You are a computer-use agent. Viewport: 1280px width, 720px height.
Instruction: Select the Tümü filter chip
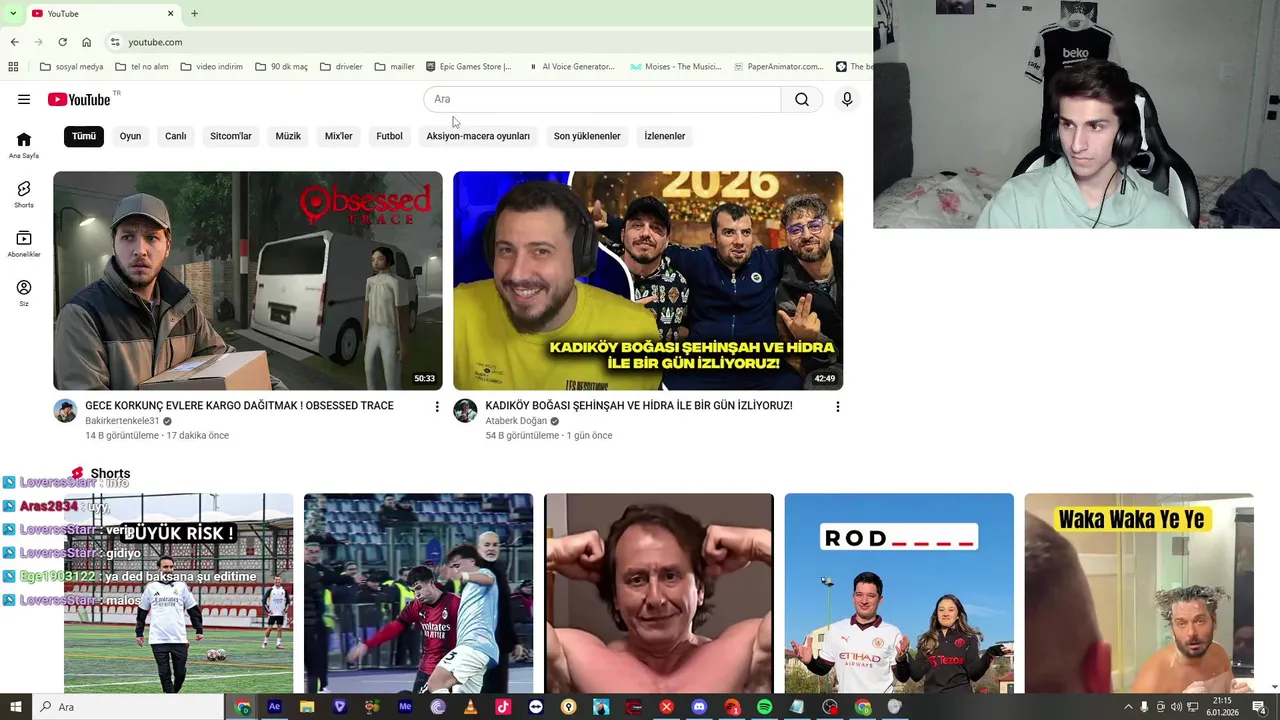pyautogui.click(x=84, y=136)
